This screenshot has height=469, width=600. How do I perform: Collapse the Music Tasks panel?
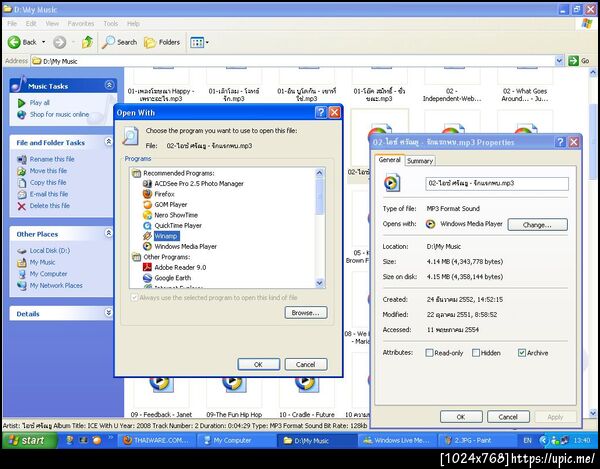click(109, 85)
